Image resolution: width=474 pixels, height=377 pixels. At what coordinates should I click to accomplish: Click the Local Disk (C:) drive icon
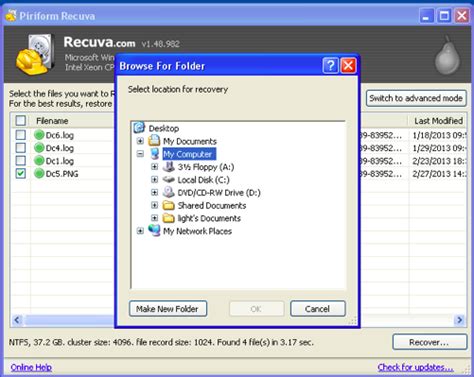169,179
